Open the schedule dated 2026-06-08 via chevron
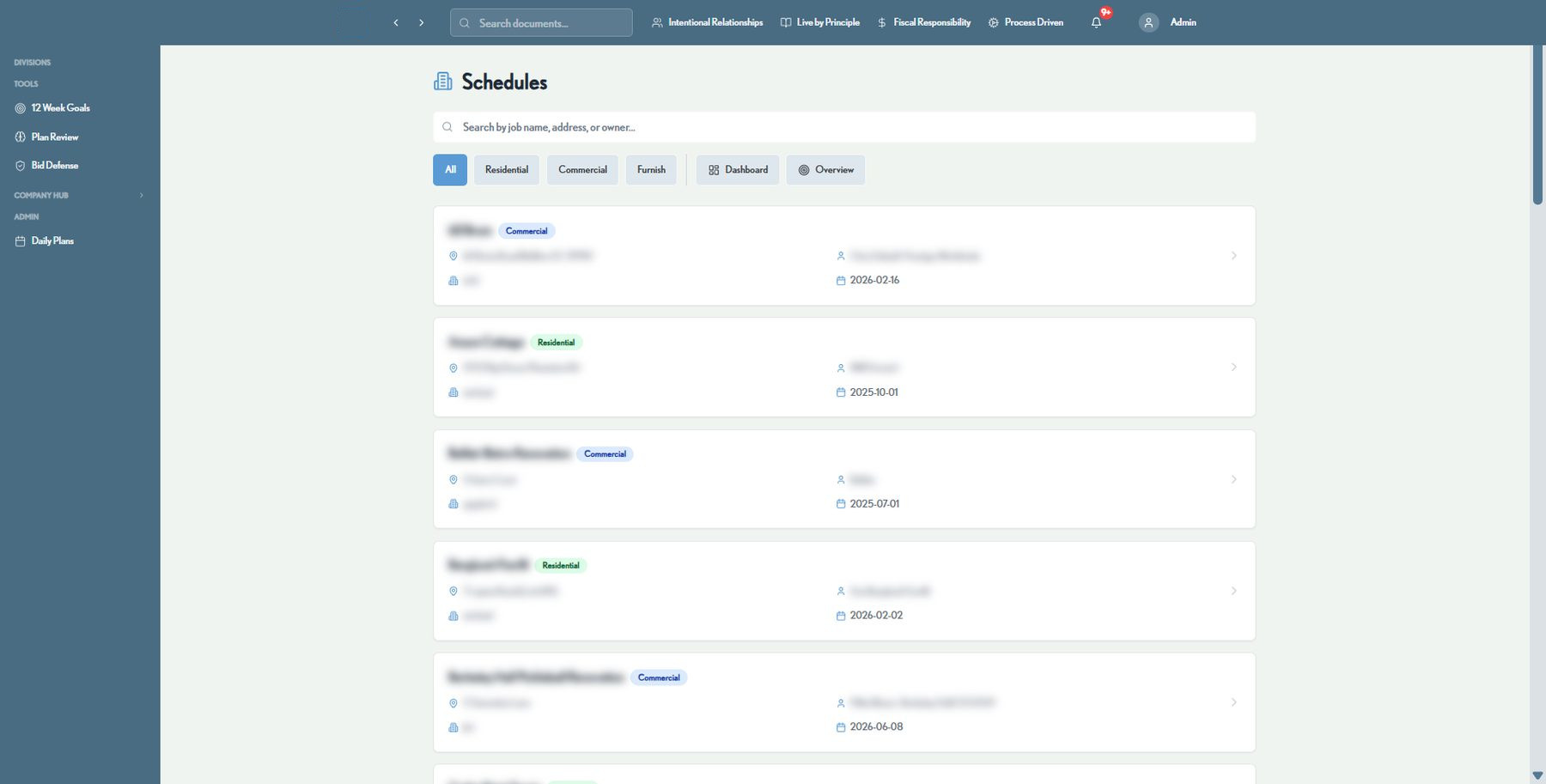1546x784 pixels. point(1234,702)
